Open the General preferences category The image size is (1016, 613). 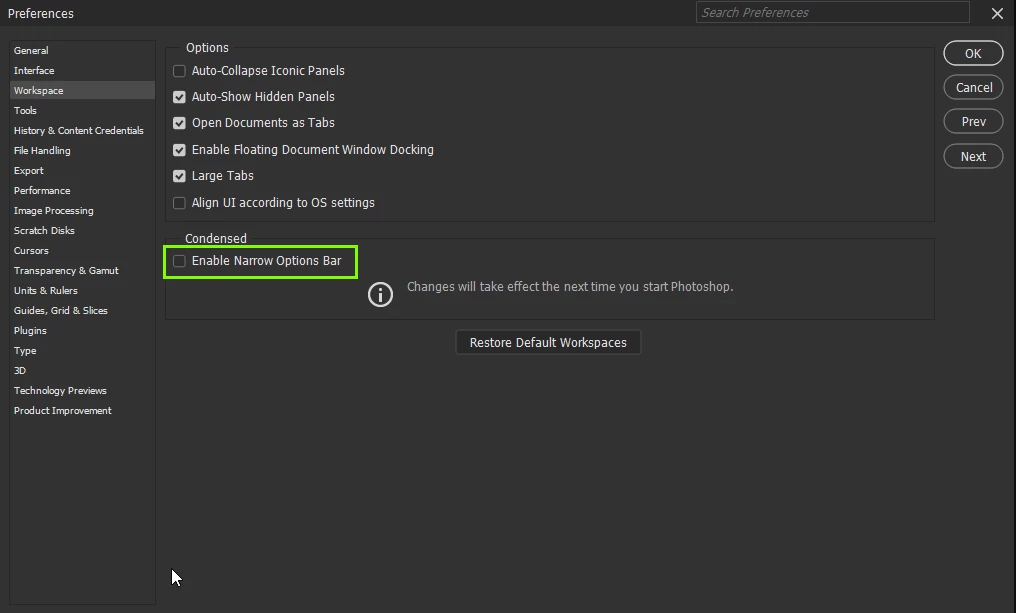(x=82, y=51)
